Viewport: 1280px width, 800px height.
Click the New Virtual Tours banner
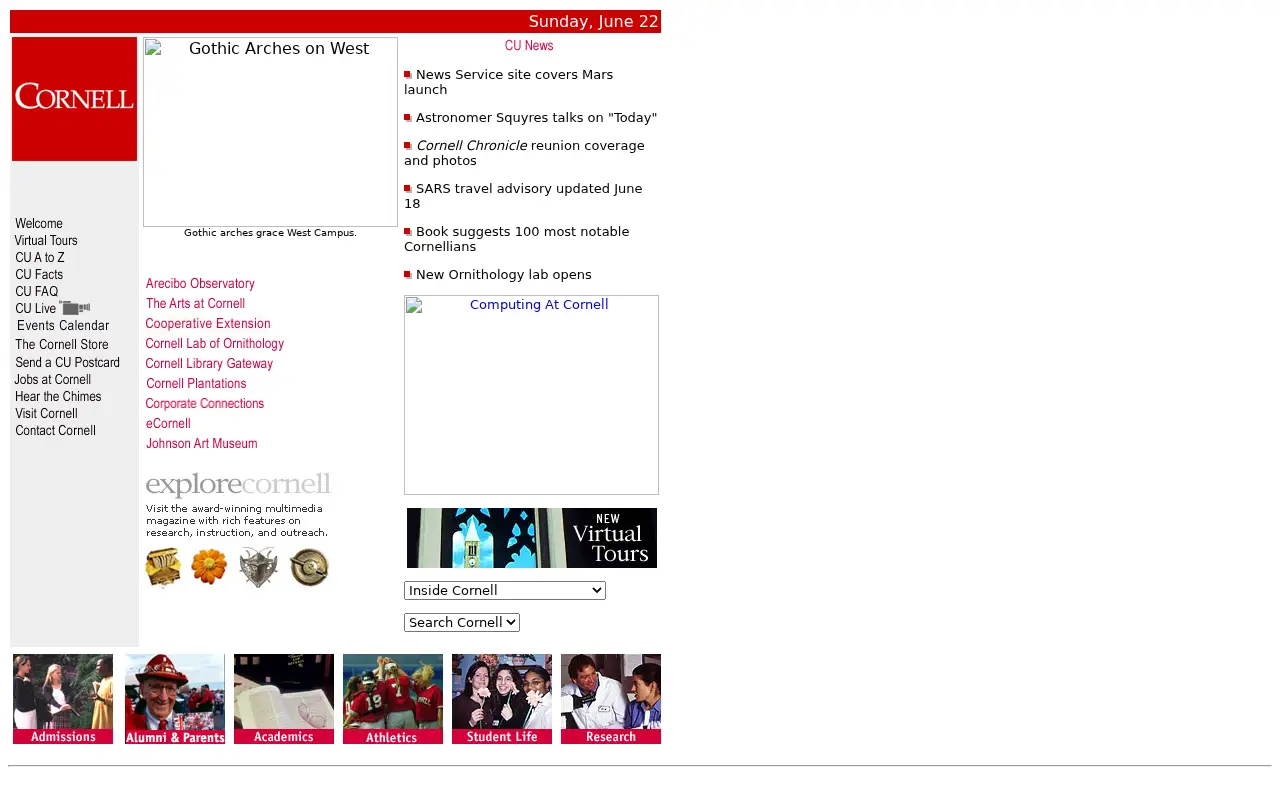tap(532, 538)
